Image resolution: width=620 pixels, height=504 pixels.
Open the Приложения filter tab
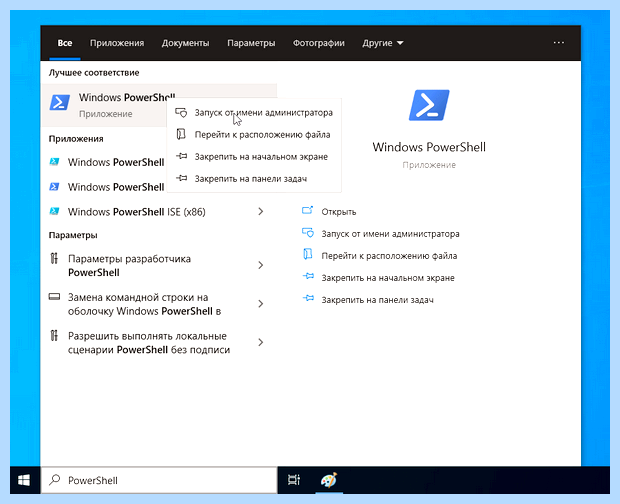click(x=117, y=43)
